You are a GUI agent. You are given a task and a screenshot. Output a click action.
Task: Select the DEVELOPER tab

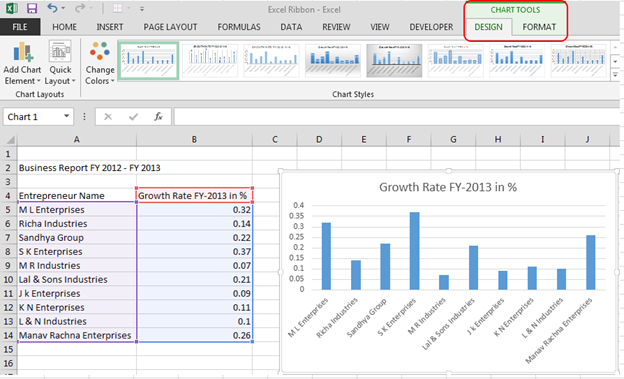(x=431, y=27)
